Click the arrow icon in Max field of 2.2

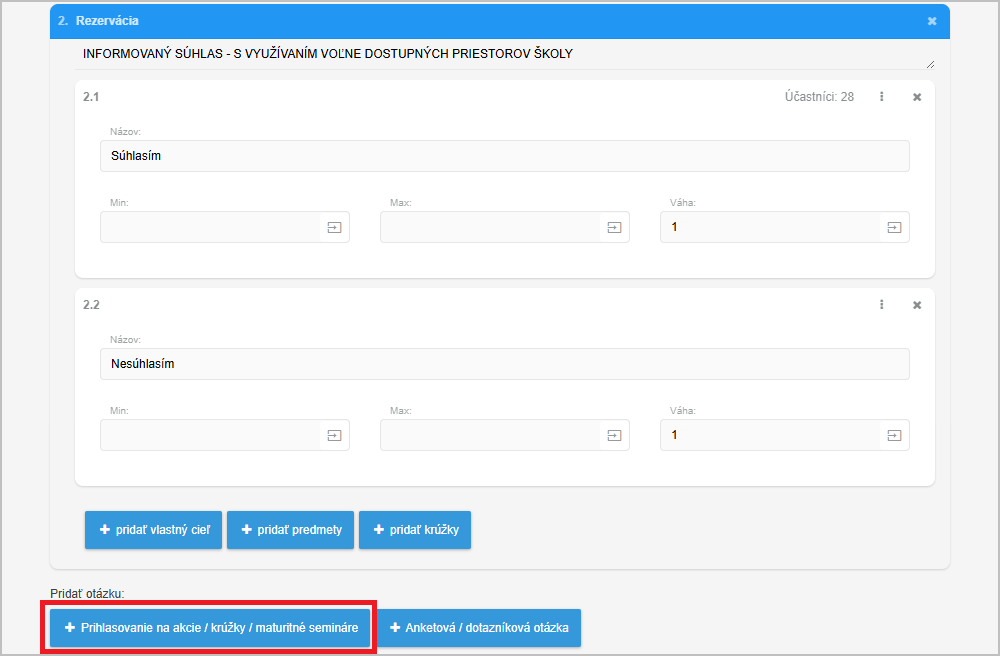pos(614,435)
